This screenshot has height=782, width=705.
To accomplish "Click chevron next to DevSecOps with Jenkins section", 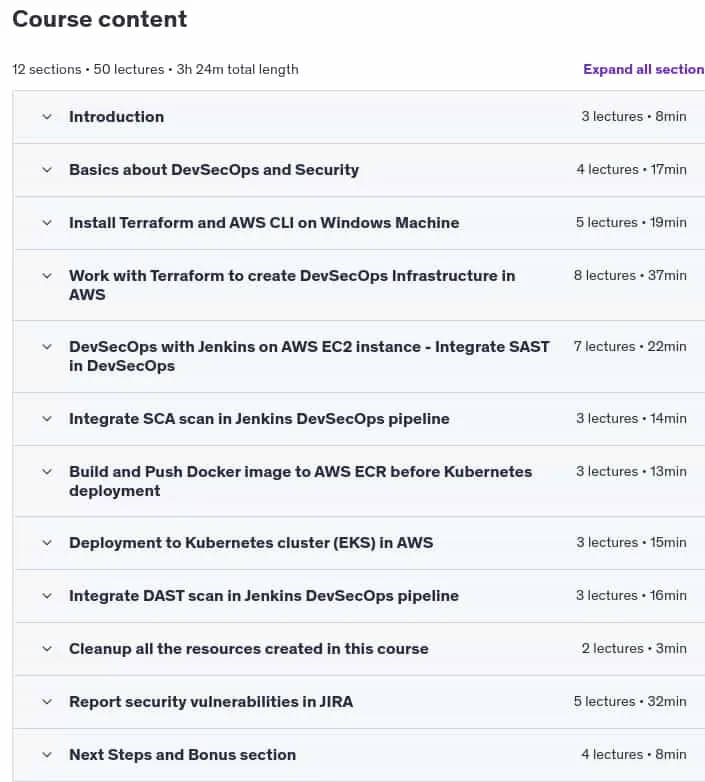I will [47, 347].
